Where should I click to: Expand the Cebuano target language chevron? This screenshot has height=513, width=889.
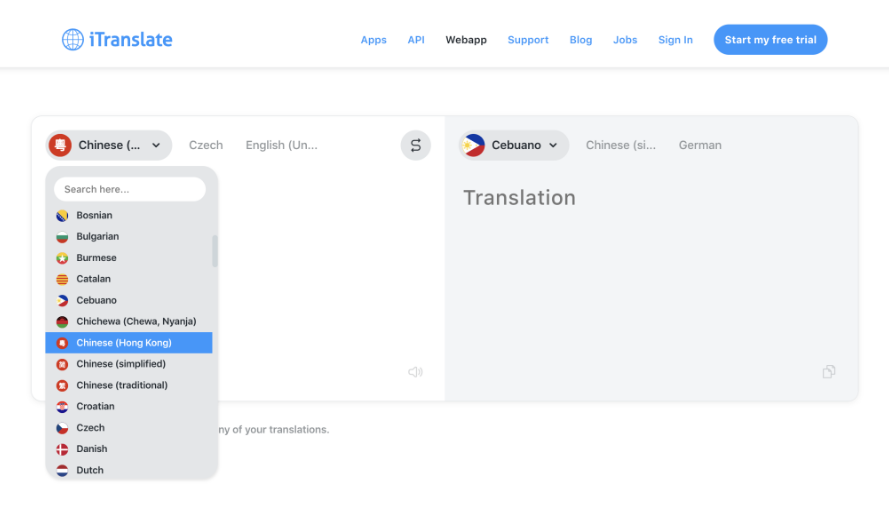tap(553, 146)
